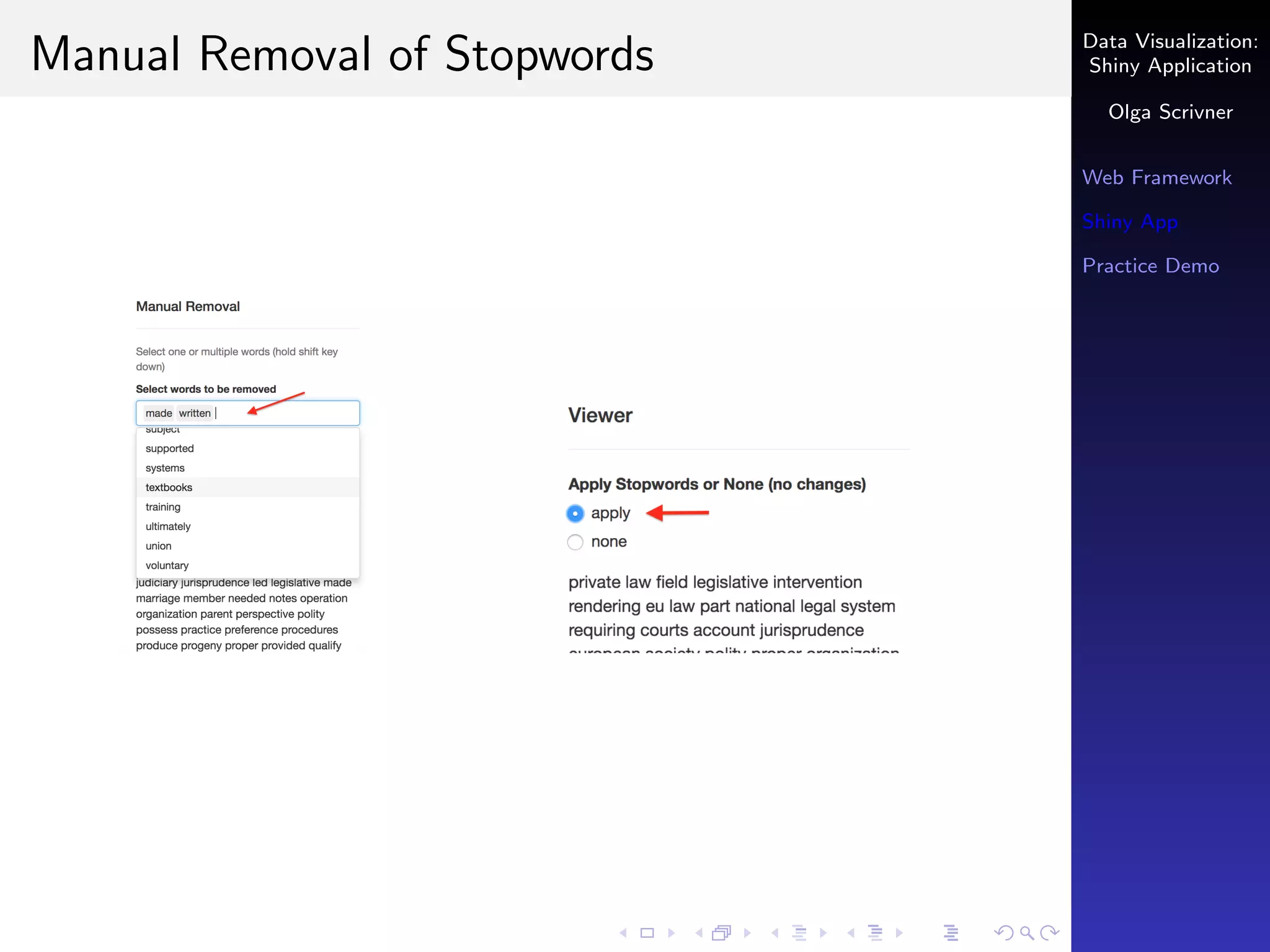
Task: Open the Web Framework section link
Action: click(x=1157, y=177)
